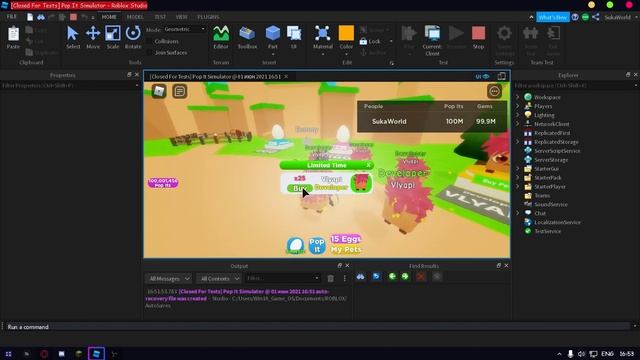Open the help icon beside What's New
This screenshot has width=640, height=360.
[575, 17]
